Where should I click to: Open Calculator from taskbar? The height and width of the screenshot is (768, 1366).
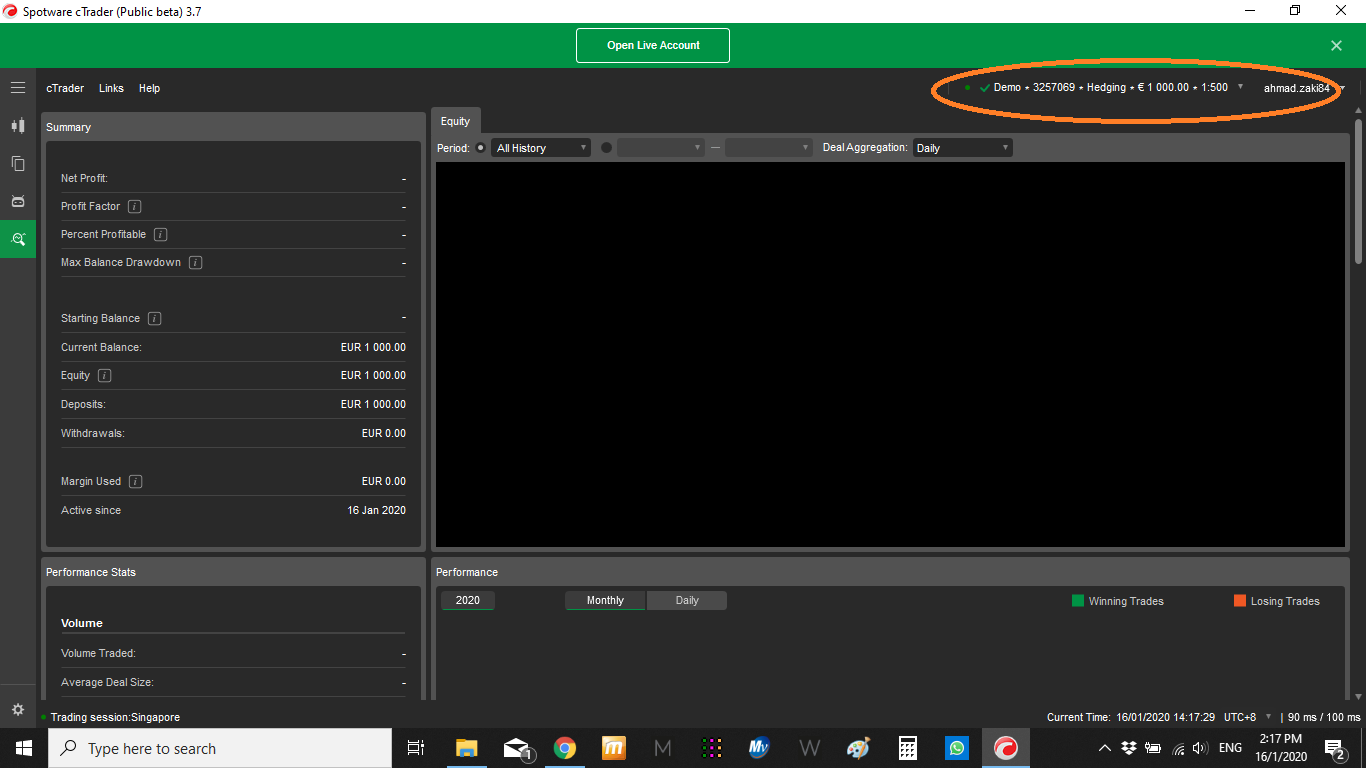pyautogui.click(x=908, y=748)
